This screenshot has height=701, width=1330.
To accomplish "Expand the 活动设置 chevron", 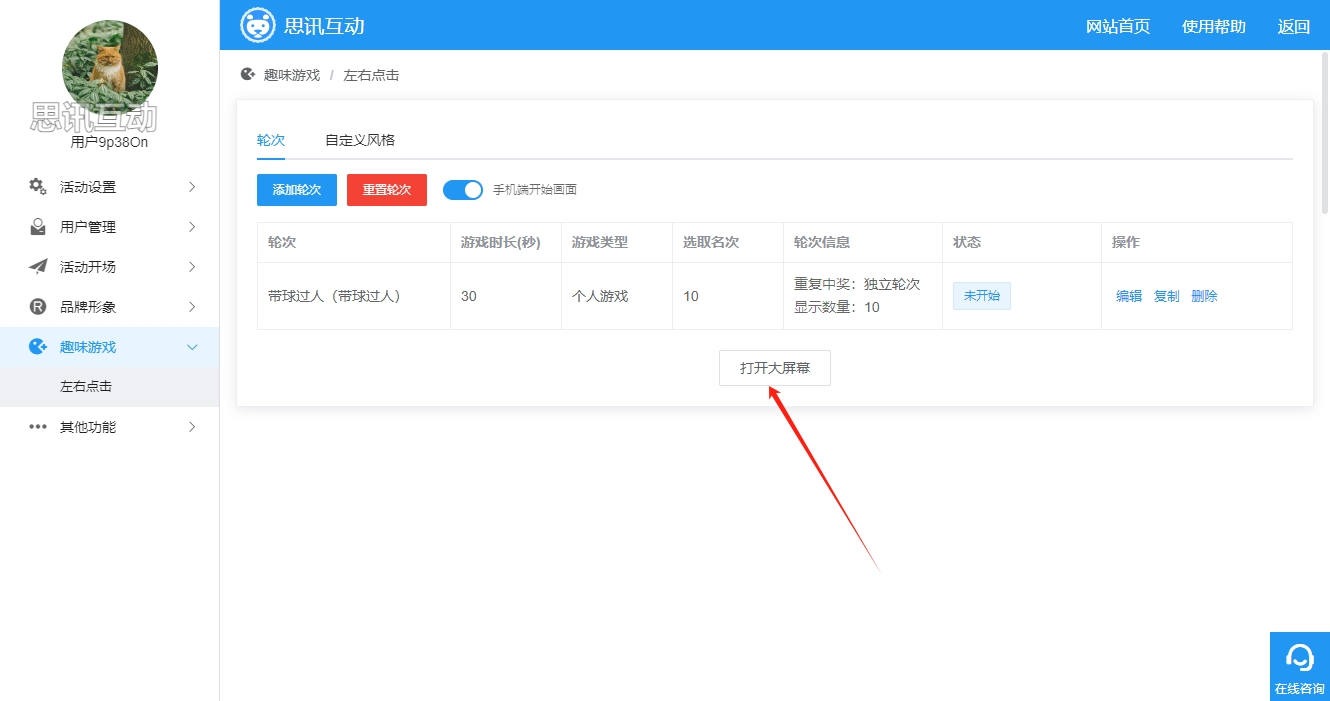I will (x=192, y=187).
